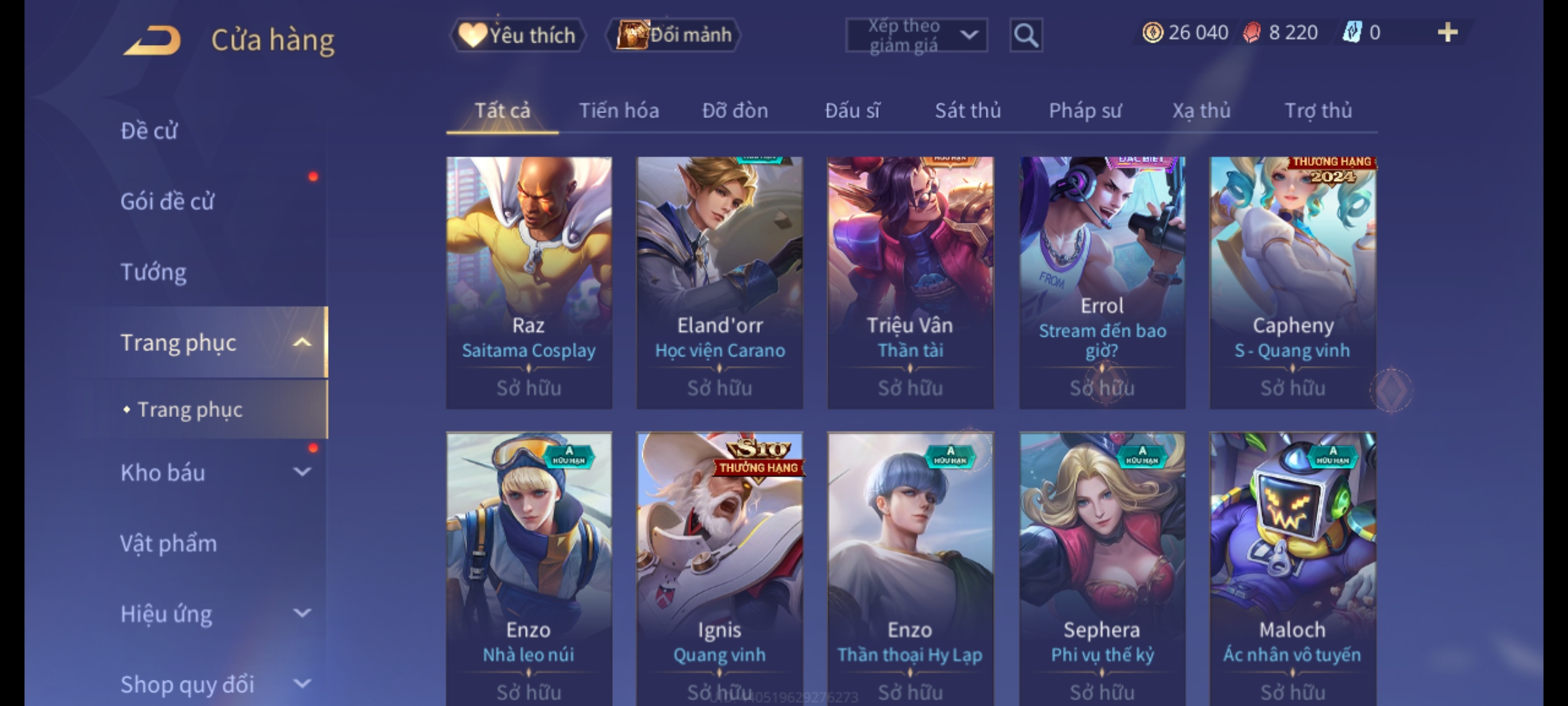Tap the red ruby balance icon
Image resolution: width=1568 pixels, height=706 pixels.
pos(1252,32)
